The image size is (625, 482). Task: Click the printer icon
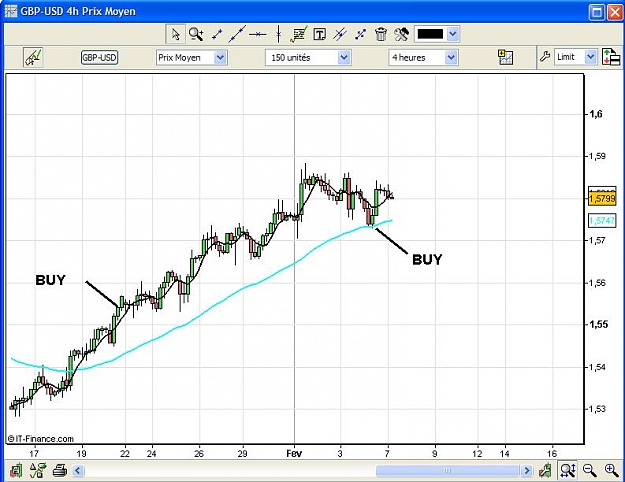(60, 470)
